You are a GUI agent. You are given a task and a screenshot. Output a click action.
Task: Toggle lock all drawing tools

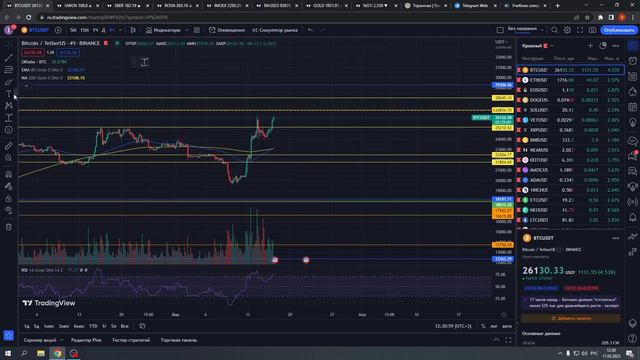click(x=9, y=199)
